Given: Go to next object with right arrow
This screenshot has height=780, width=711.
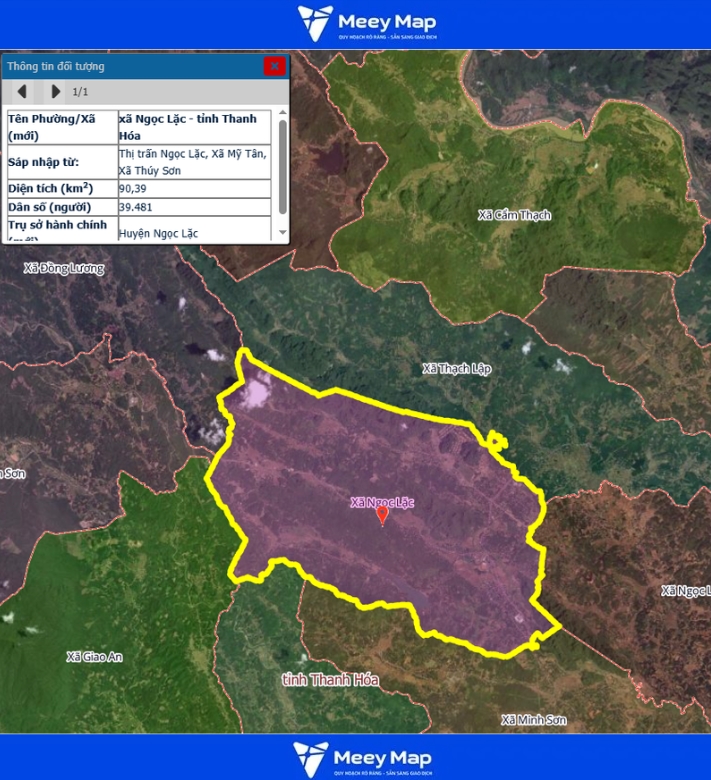Looking at the screenshot, I should 55,92.
